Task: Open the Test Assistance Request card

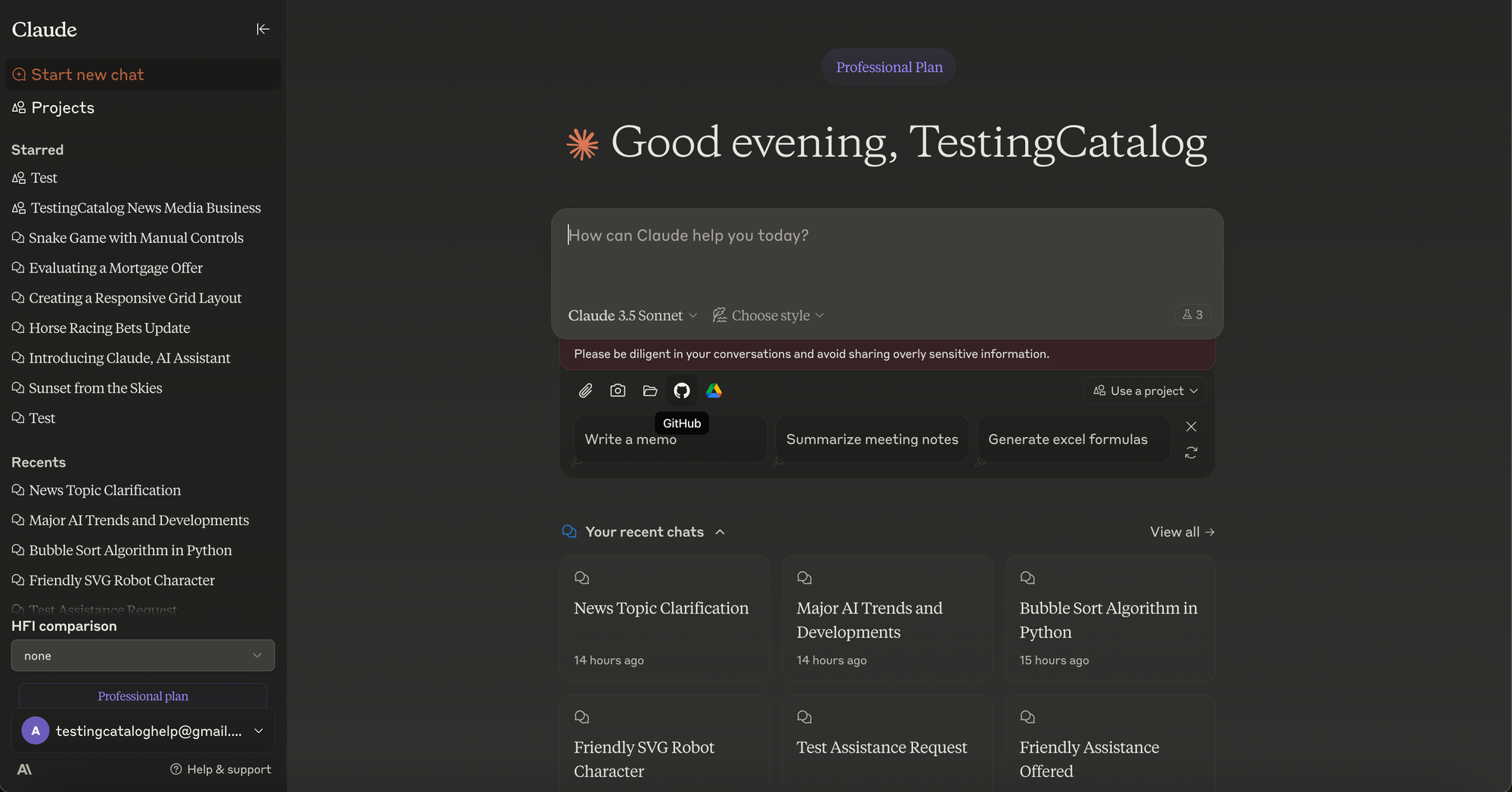Action: coord(888,744)
